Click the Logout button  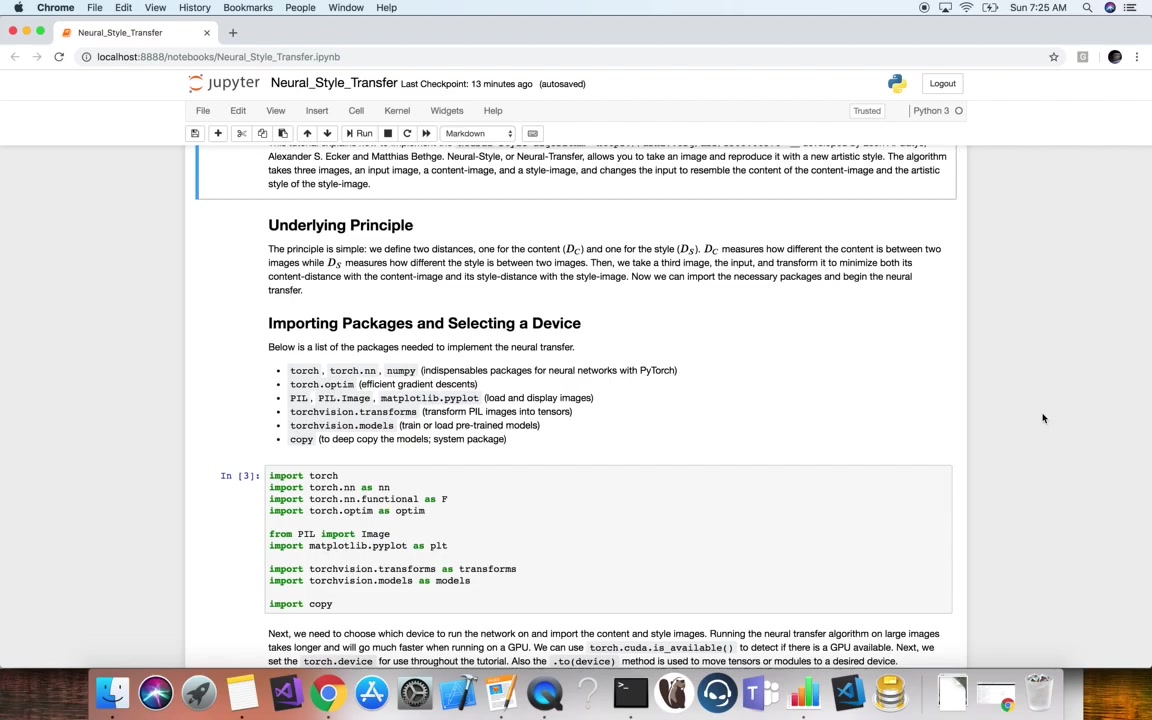pos(942,84)
